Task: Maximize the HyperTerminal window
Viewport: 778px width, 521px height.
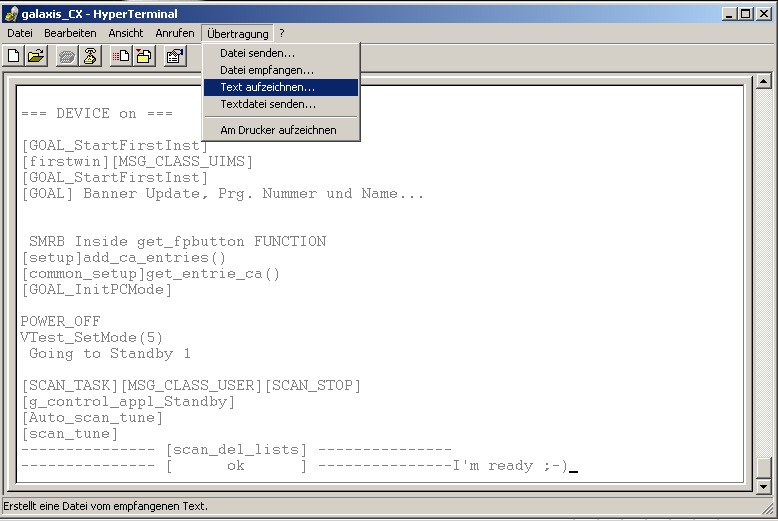Action: (745, 14)
